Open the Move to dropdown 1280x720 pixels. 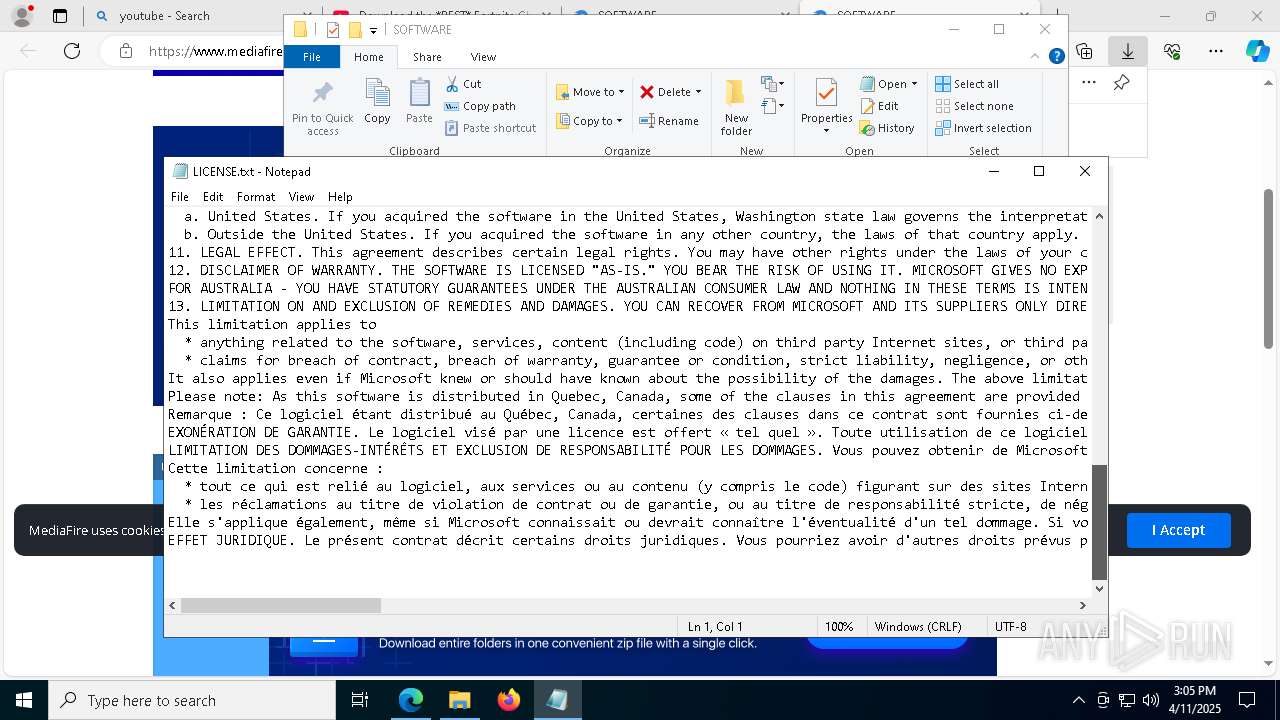[590, 92]
